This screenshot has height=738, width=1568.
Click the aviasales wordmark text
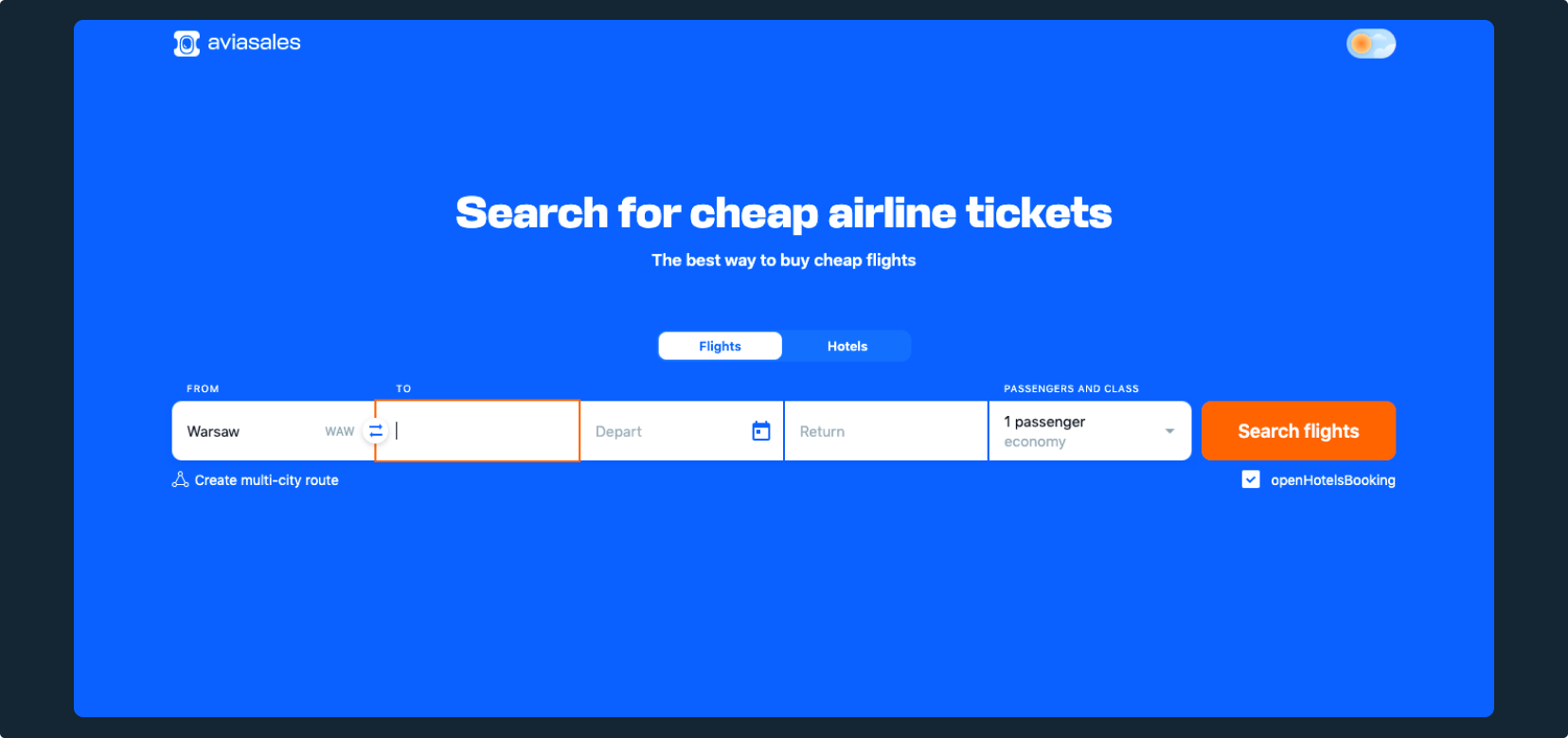[x=254, y=43]
